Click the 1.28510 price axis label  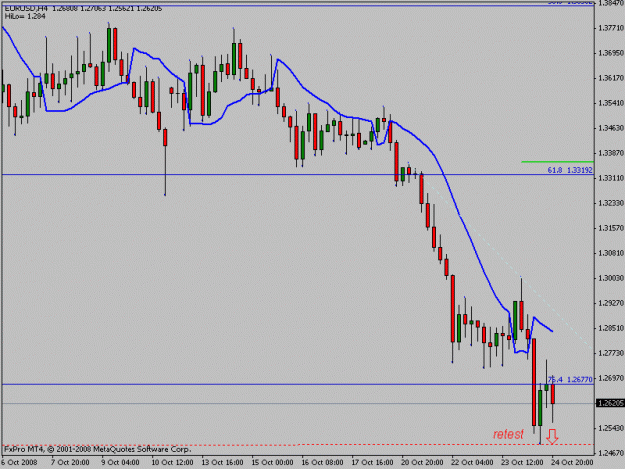point(611,328)
